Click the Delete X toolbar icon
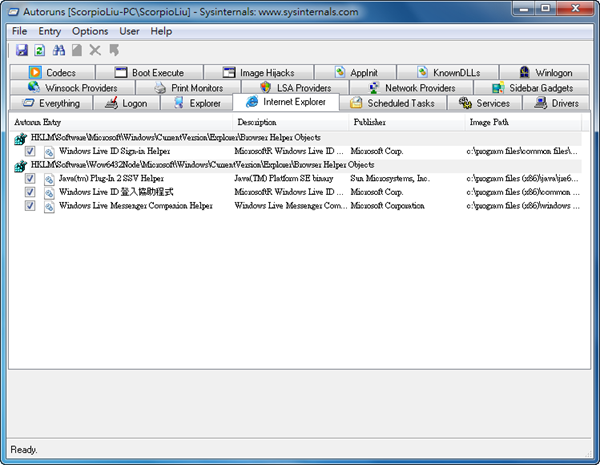 click(x=95, y=49)
